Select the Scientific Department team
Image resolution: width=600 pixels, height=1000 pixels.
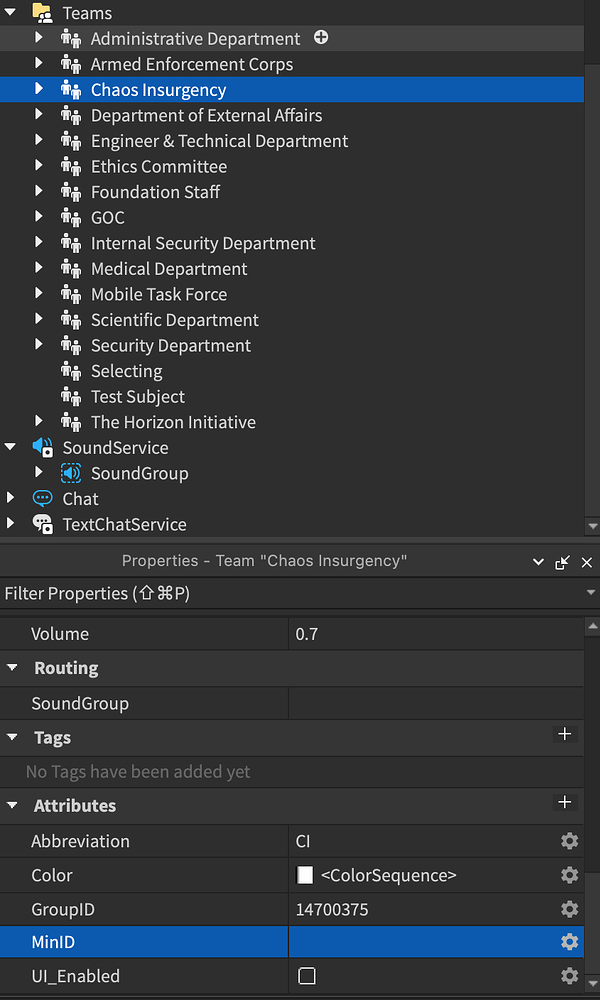(175, 319)
